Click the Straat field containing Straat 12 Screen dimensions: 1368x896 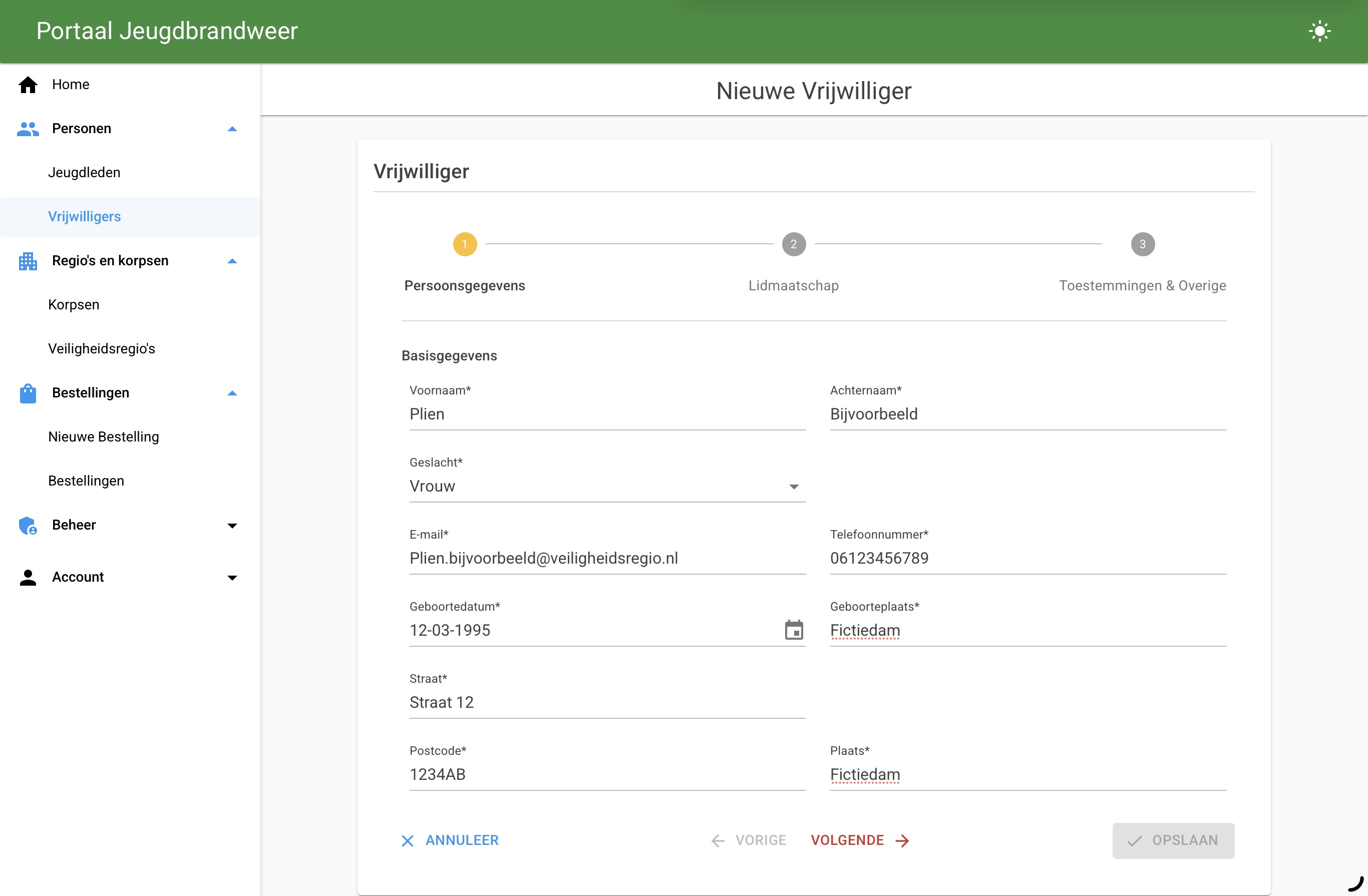click(607, 702)
